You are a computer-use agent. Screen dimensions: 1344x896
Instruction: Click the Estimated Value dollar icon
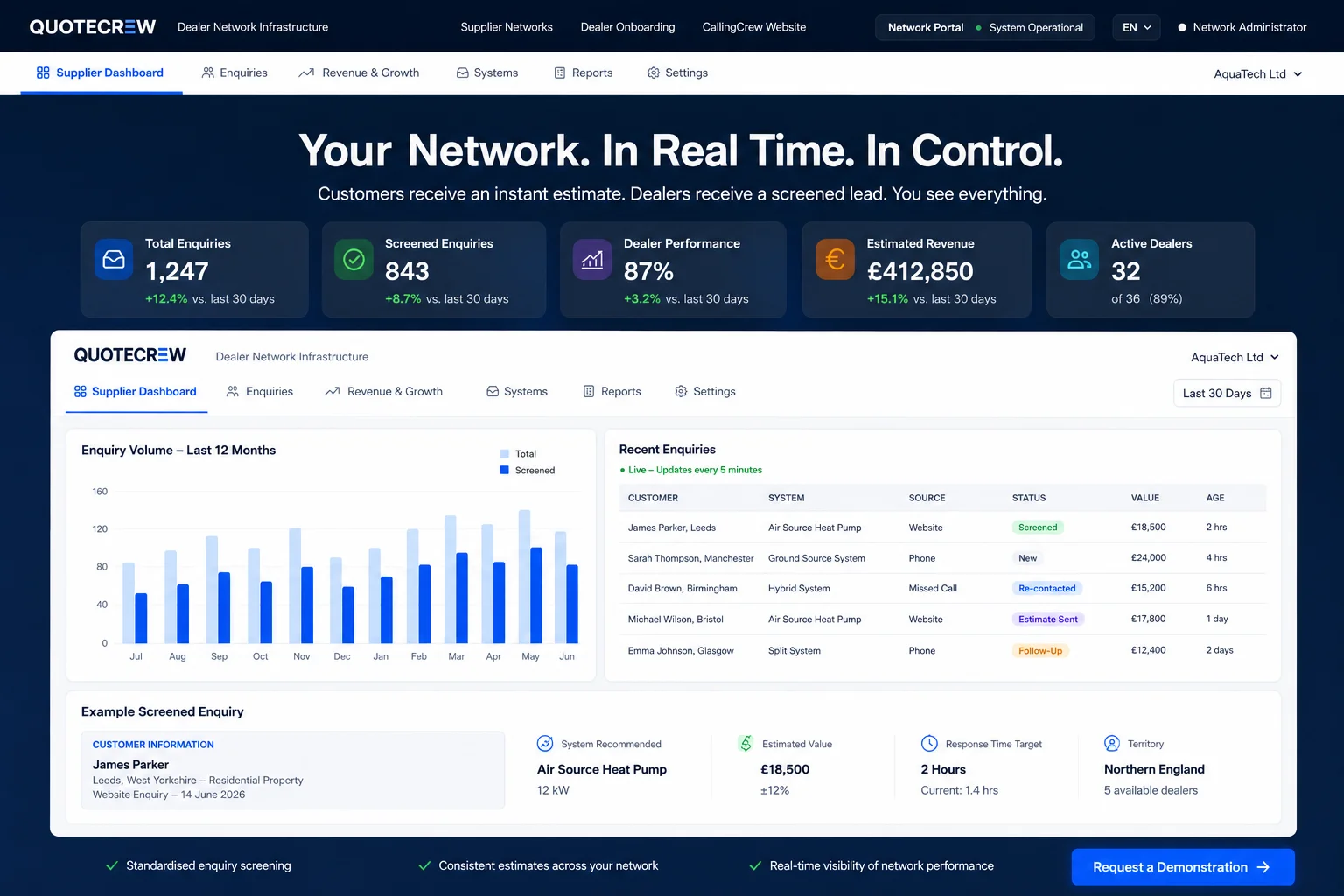coord(745,744)
